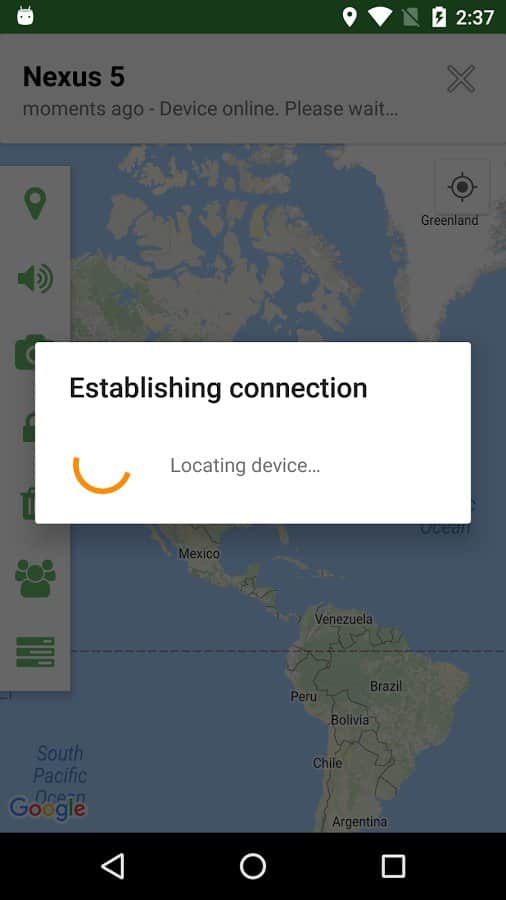Tap the Android home circle button
The image size is (506, 900).
[253, 866]
